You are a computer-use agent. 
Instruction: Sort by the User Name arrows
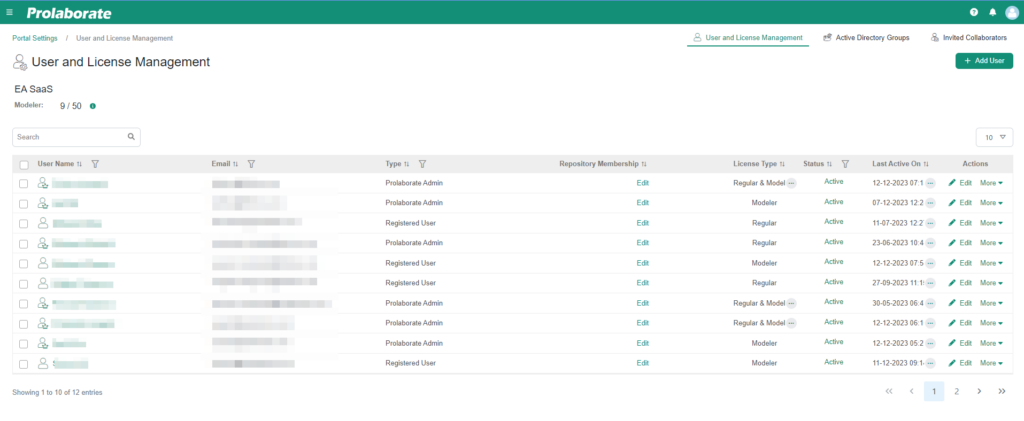[x=80, y=164]
